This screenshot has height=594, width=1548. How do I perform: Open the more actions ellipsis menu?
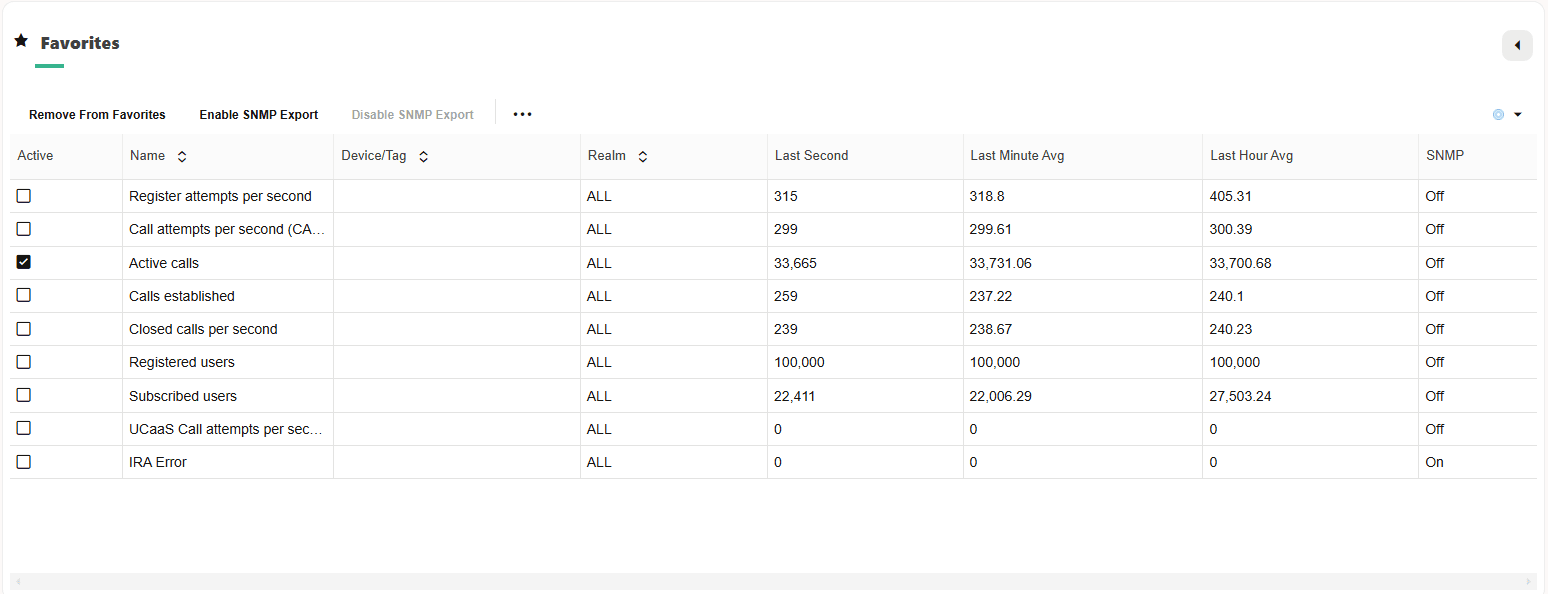tap(522, 114)
